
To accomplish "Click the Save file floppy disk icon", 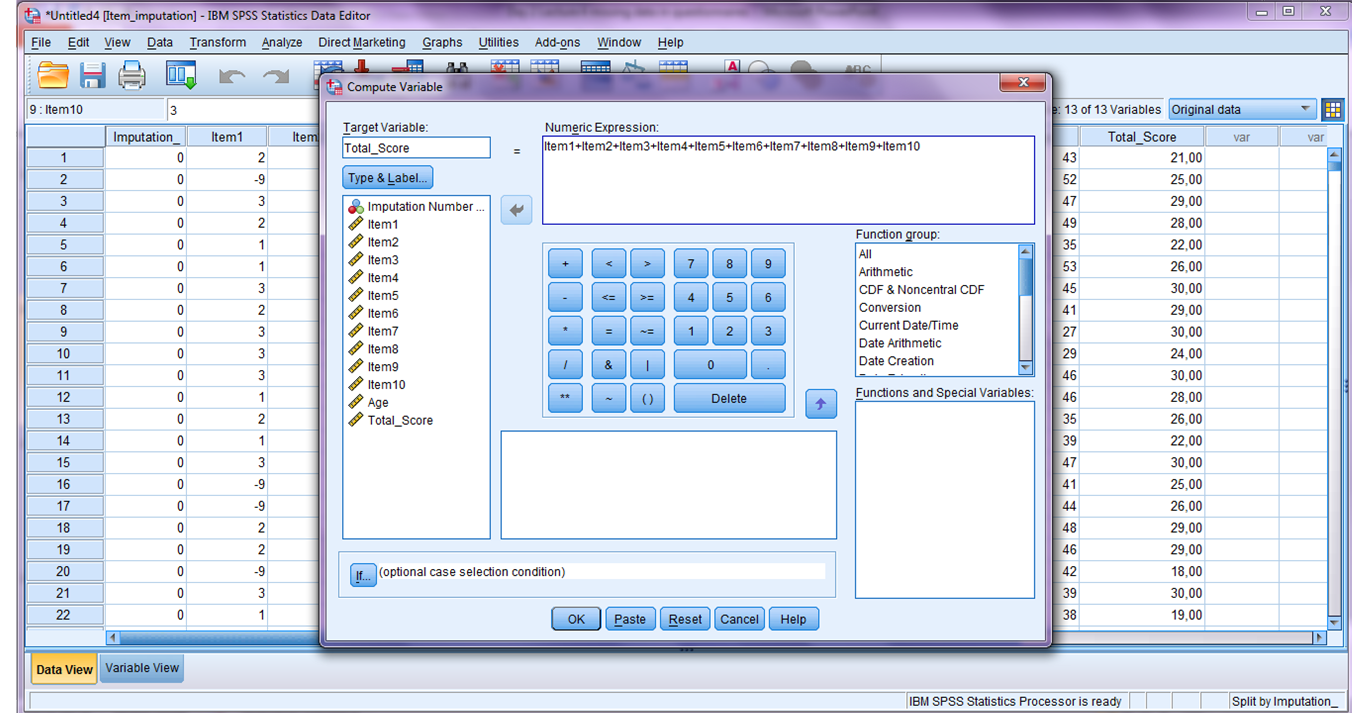I will pyautogui.click(x=92, y=75).
